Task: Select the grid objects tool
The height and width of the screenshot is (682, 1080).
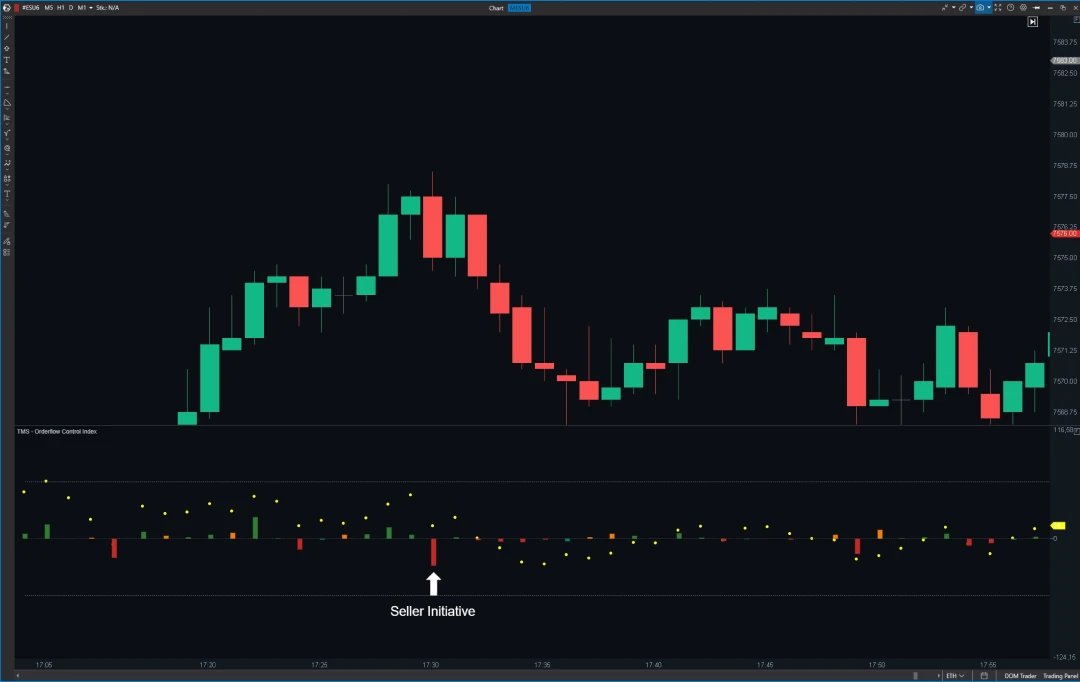Action: coord(7,178)
